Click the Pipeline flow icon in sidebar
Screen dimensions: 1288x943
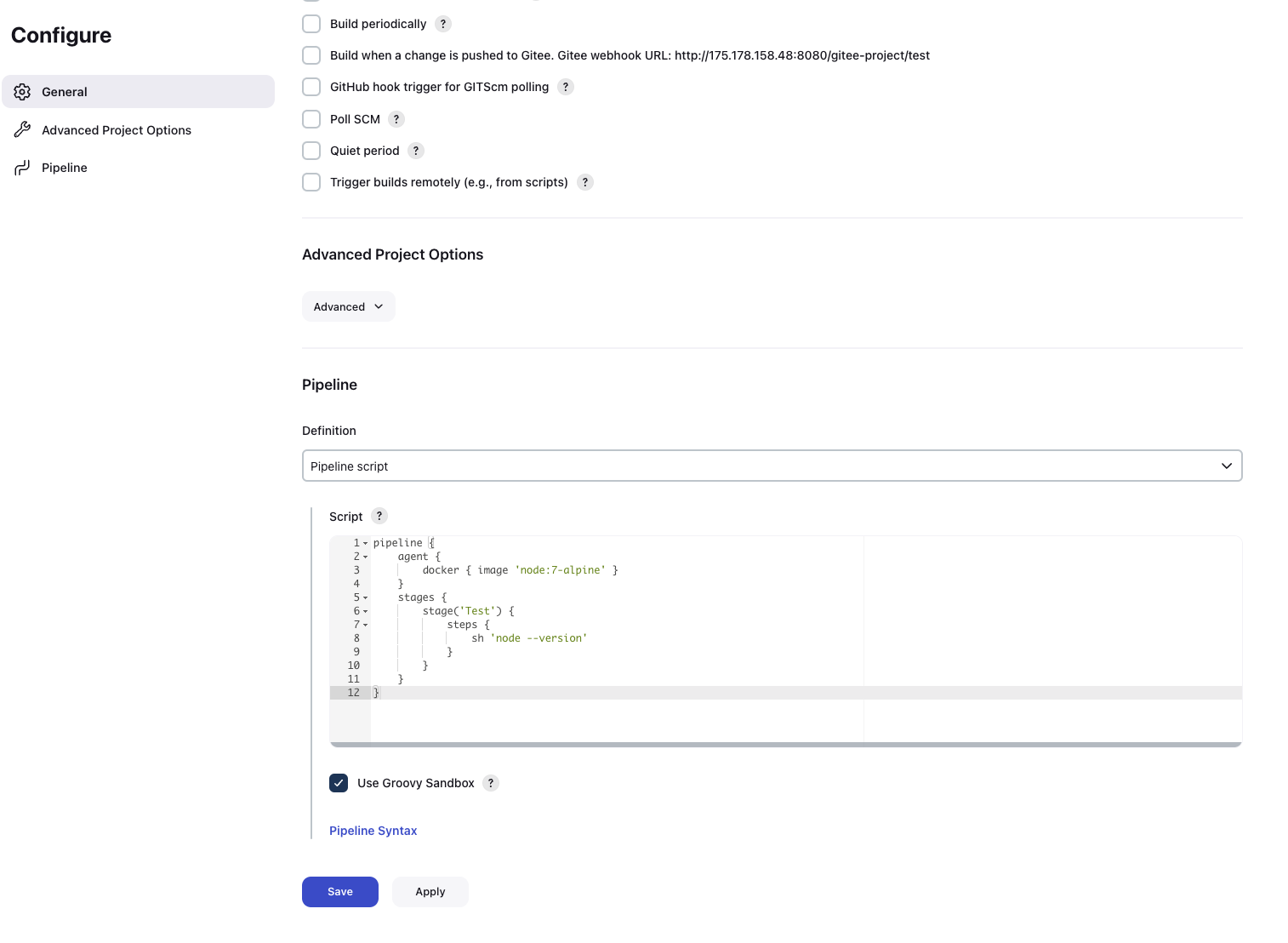coord(22,168)
